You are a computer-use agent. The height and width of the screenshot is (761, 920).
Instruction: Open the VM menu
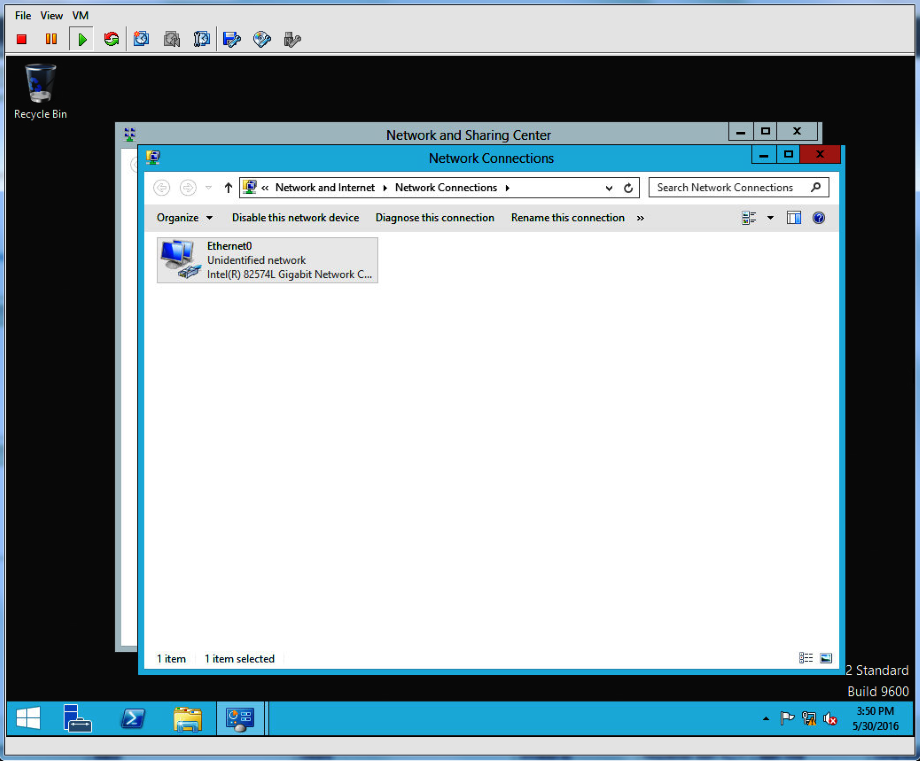click(80, 16)
